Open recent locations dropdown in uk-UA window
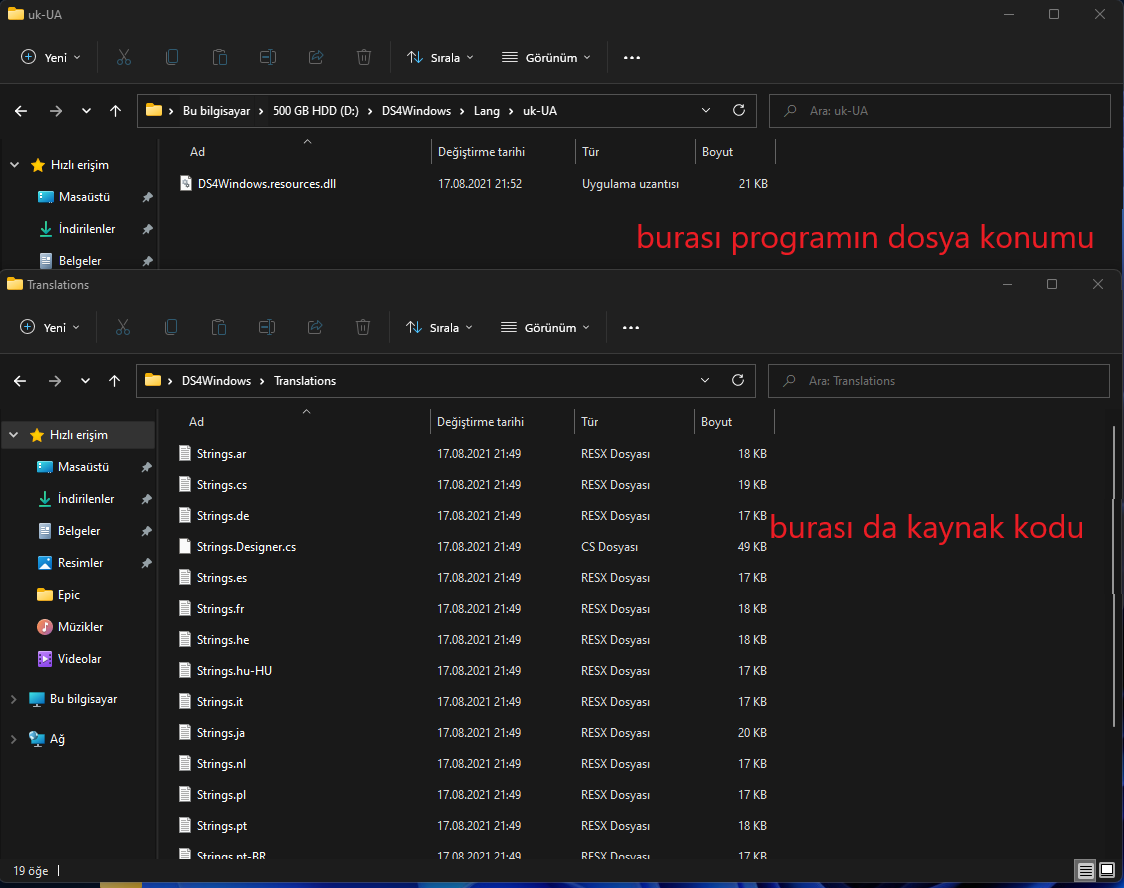 pyautogui.click(x=87, y=111)
